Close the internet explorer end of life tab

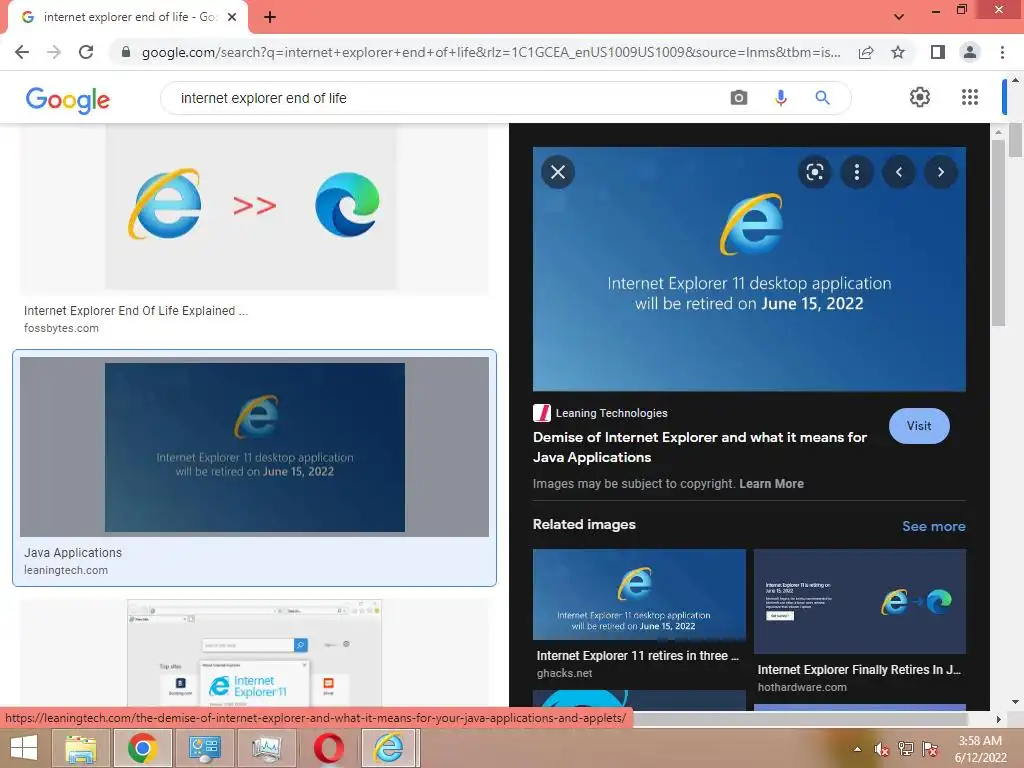point(232,17)
